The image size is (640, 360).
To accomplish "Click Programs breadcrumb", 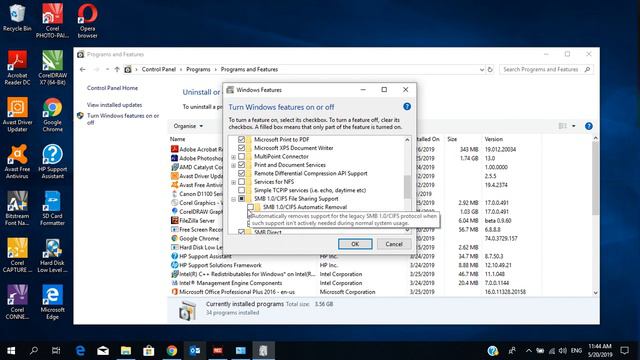I will [198, 69].
